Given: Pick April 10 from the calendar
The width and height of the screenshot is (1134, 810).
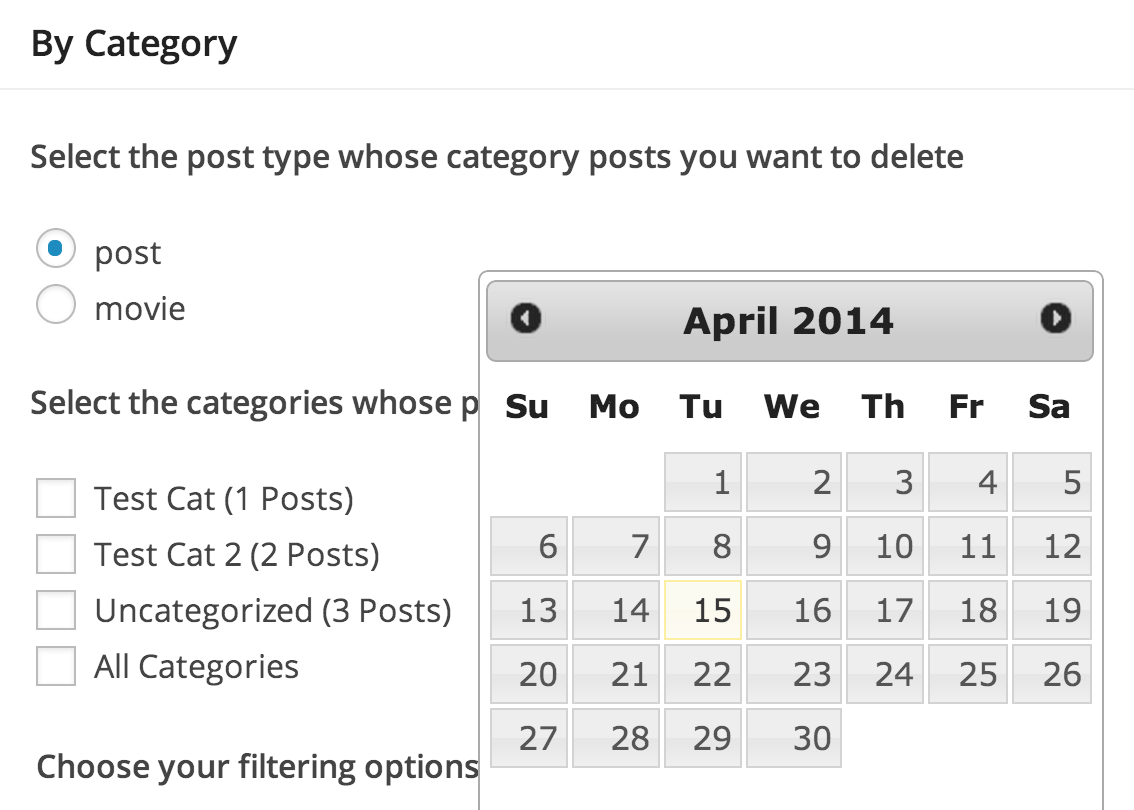Looking at the screenshot, I should 885,547.
